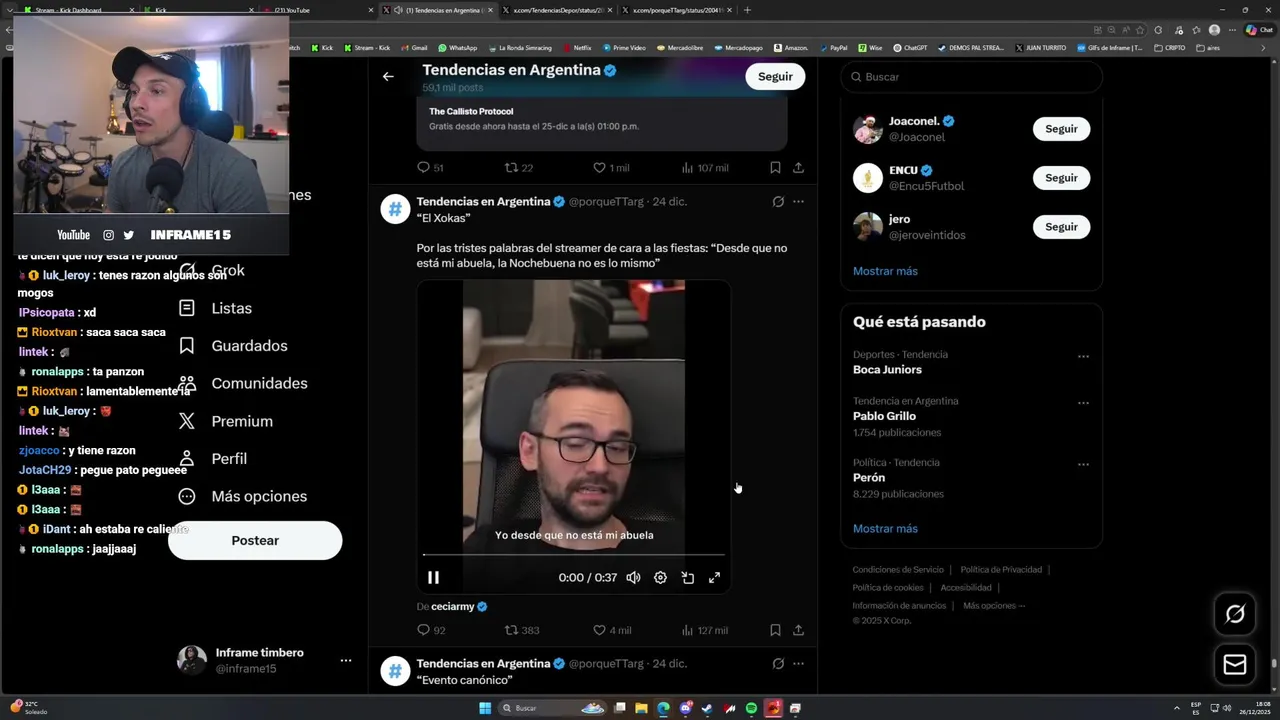Open Listas in the sidebar
The width and height of the screenshot is (1280, 720).
pos(215,308)
